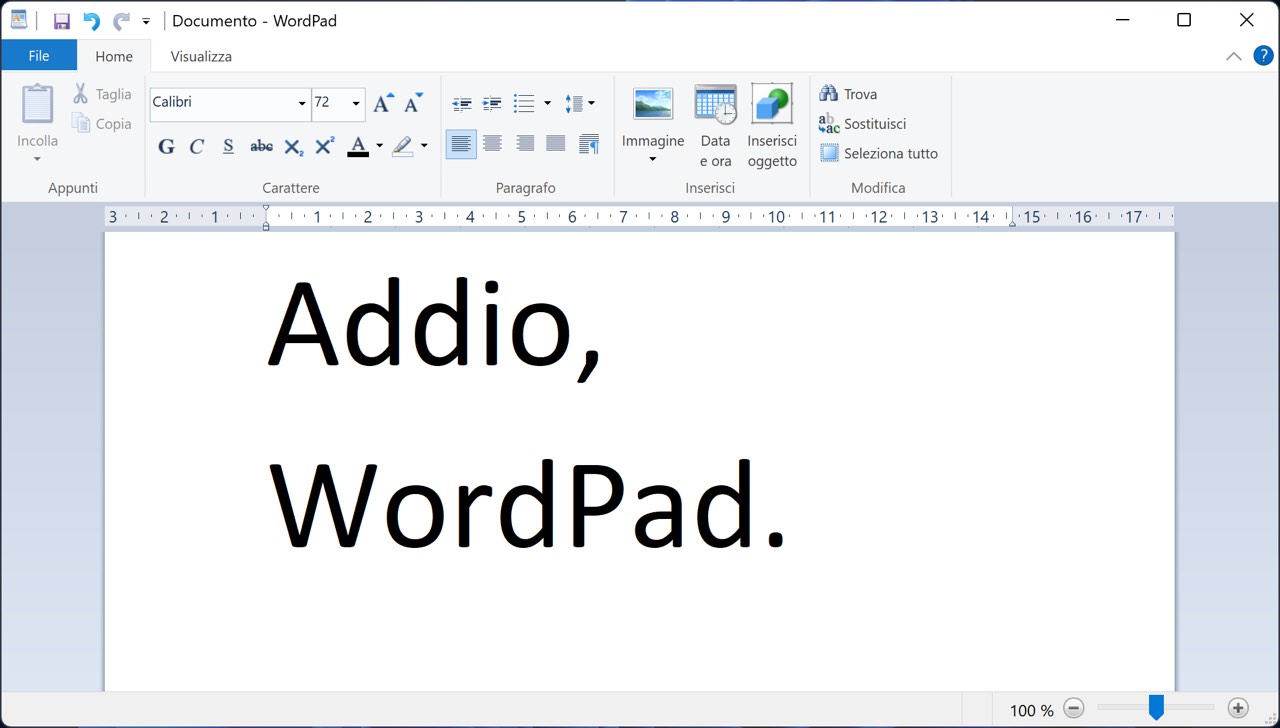Click Sostituisci to replace text
The image size is (1280, 728).
pyautogui.click(x=862, y=124)
